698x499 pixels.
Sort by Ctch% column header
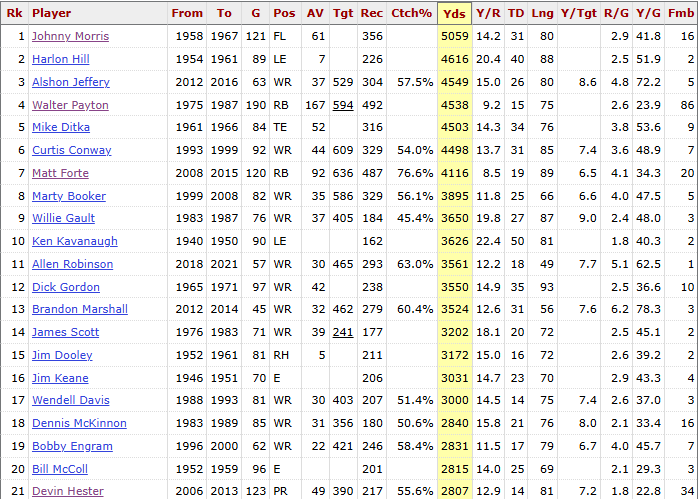coord(411,13)
